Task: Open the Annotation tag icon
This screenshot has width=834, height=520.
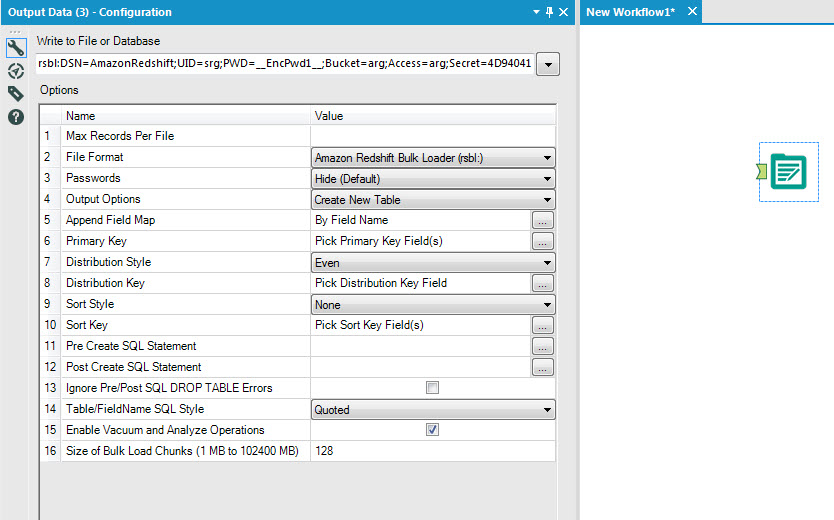Action: (x=16, y=94)
